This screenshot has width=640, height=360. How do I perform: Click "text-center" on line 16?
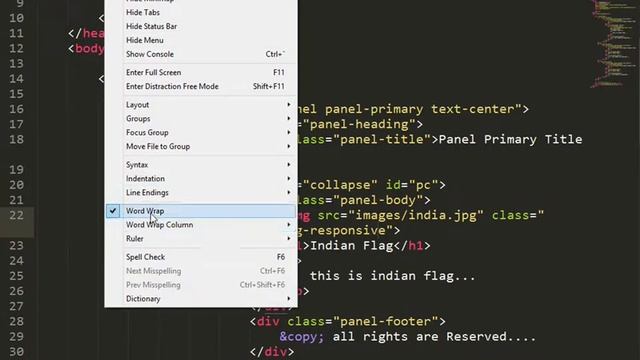pyautogui.click(x=473, y=109)
